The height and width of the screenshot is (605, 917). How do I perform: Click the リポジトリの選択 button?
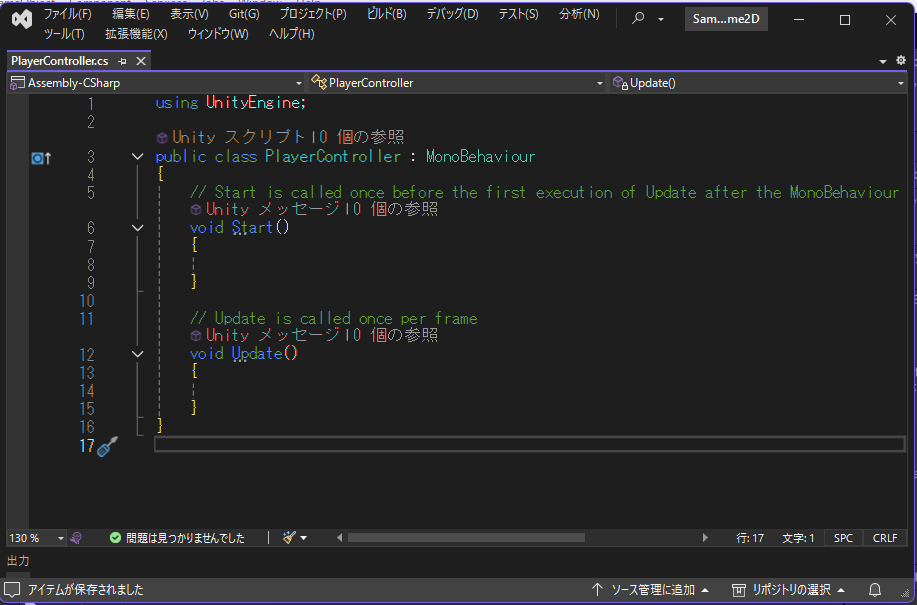pyautogui.click(x=790, y=590)
